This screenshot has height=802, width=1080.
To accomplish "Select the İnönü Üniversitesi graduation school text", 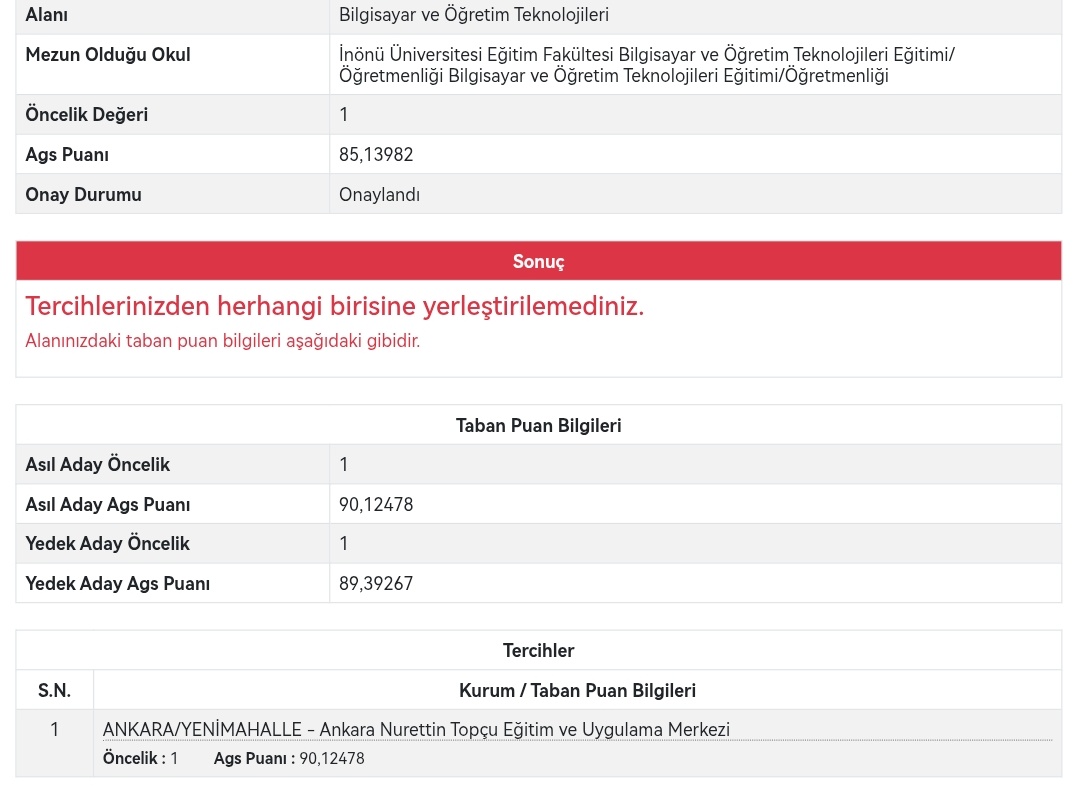I will [647, 65].
